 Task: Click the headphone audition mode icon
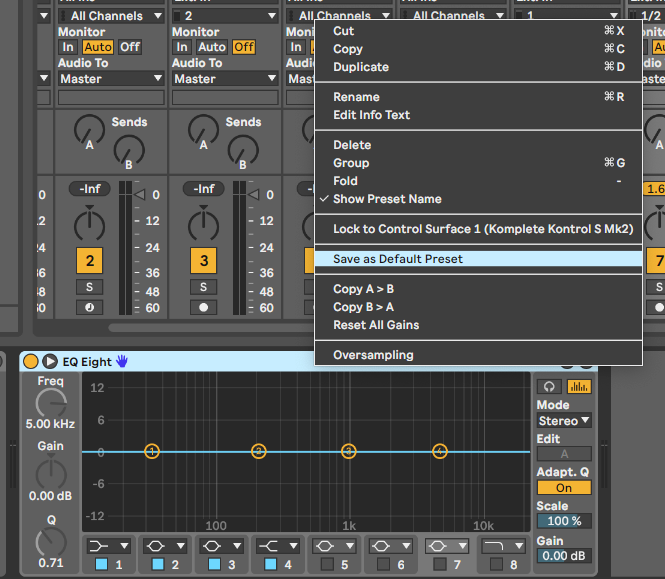(x=549, y=386)
